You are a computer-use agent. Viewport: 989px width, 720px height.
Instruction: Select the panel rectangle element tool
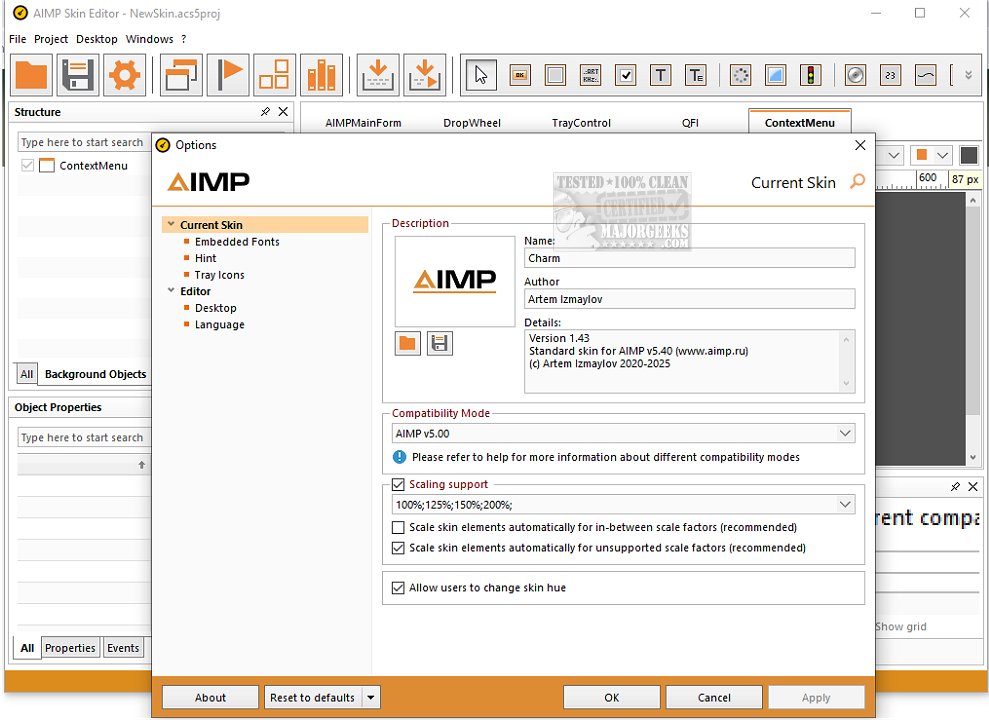point(555,76)
